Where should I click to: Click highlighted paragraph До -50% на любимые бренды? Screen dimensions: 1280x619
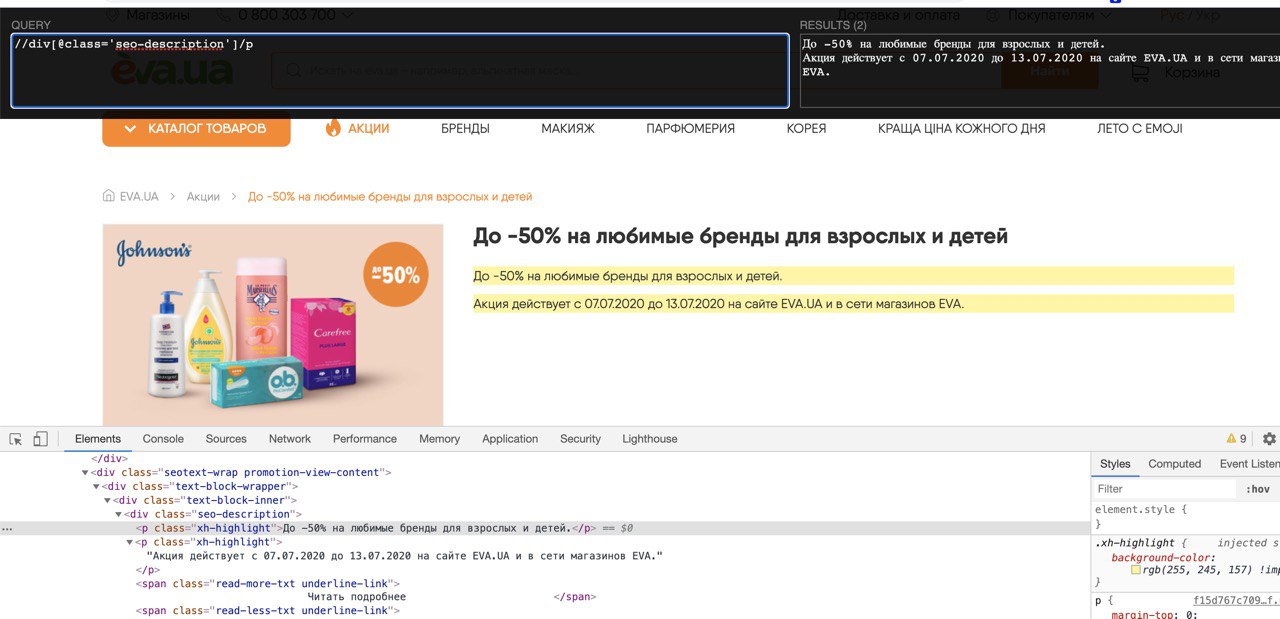click(x=853, y=276)
